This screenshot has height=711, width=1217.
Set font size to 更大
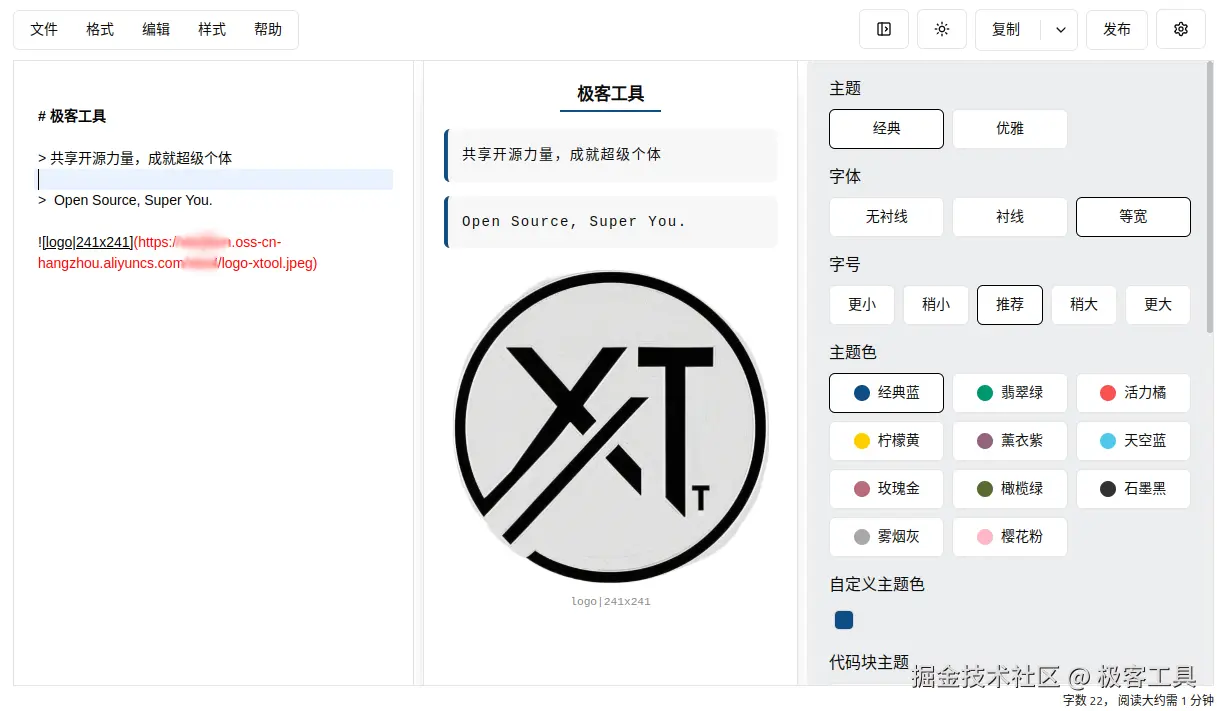[1157, 305]
